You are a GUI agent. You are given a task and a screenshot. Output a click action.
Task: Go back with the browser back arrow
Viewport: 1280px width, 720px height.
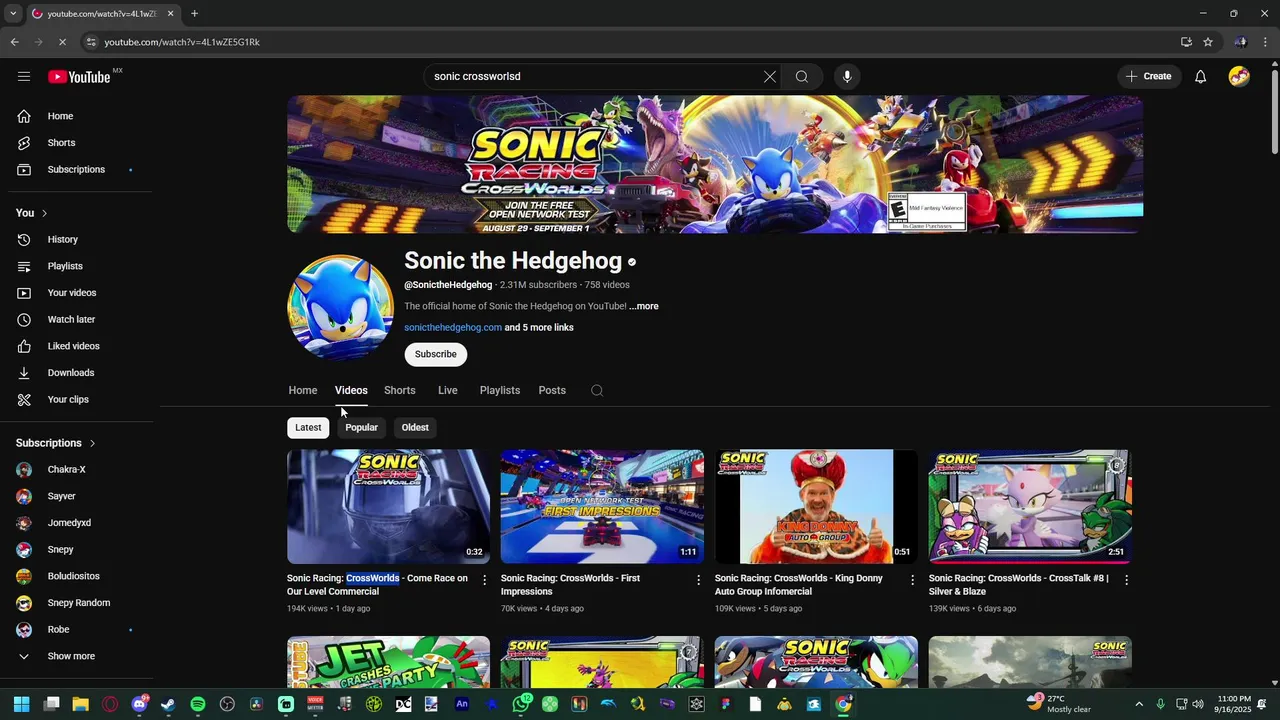coord(14,42)
